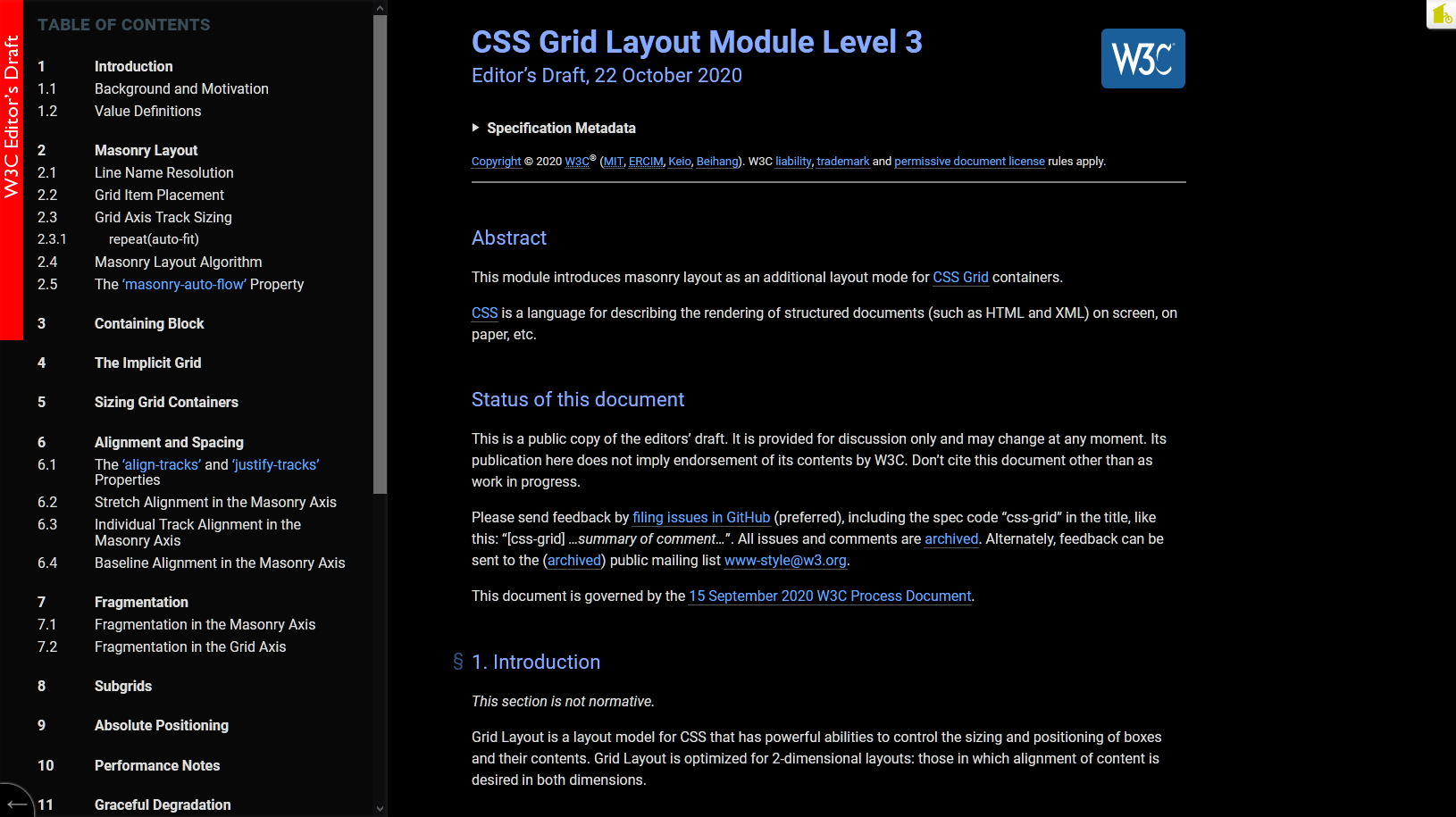Expand the Specification Metadata section
Viewport: 1456px width, 817px height.
click(x=554, y=128)
